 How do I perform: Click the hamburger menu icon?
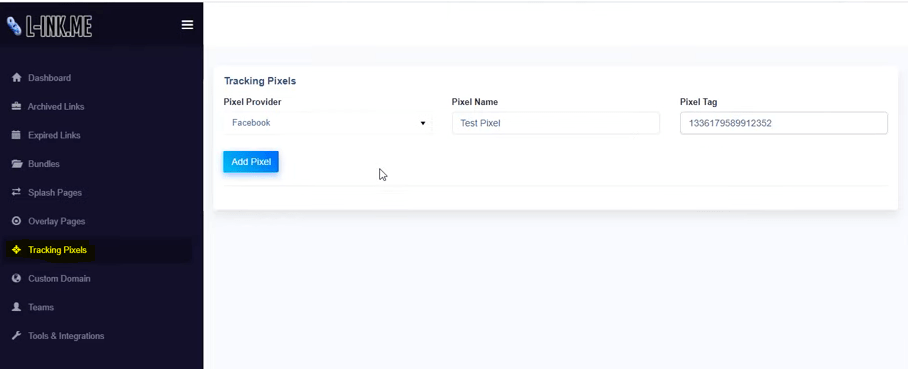pyautogui.click(x=187, y=25)
